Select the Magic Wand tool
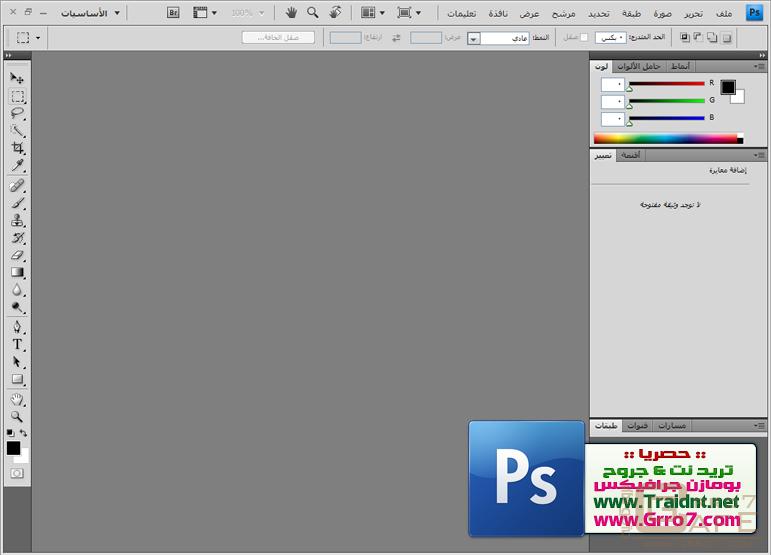The height and width of the screenshot is (555, 771). point(17,130)
